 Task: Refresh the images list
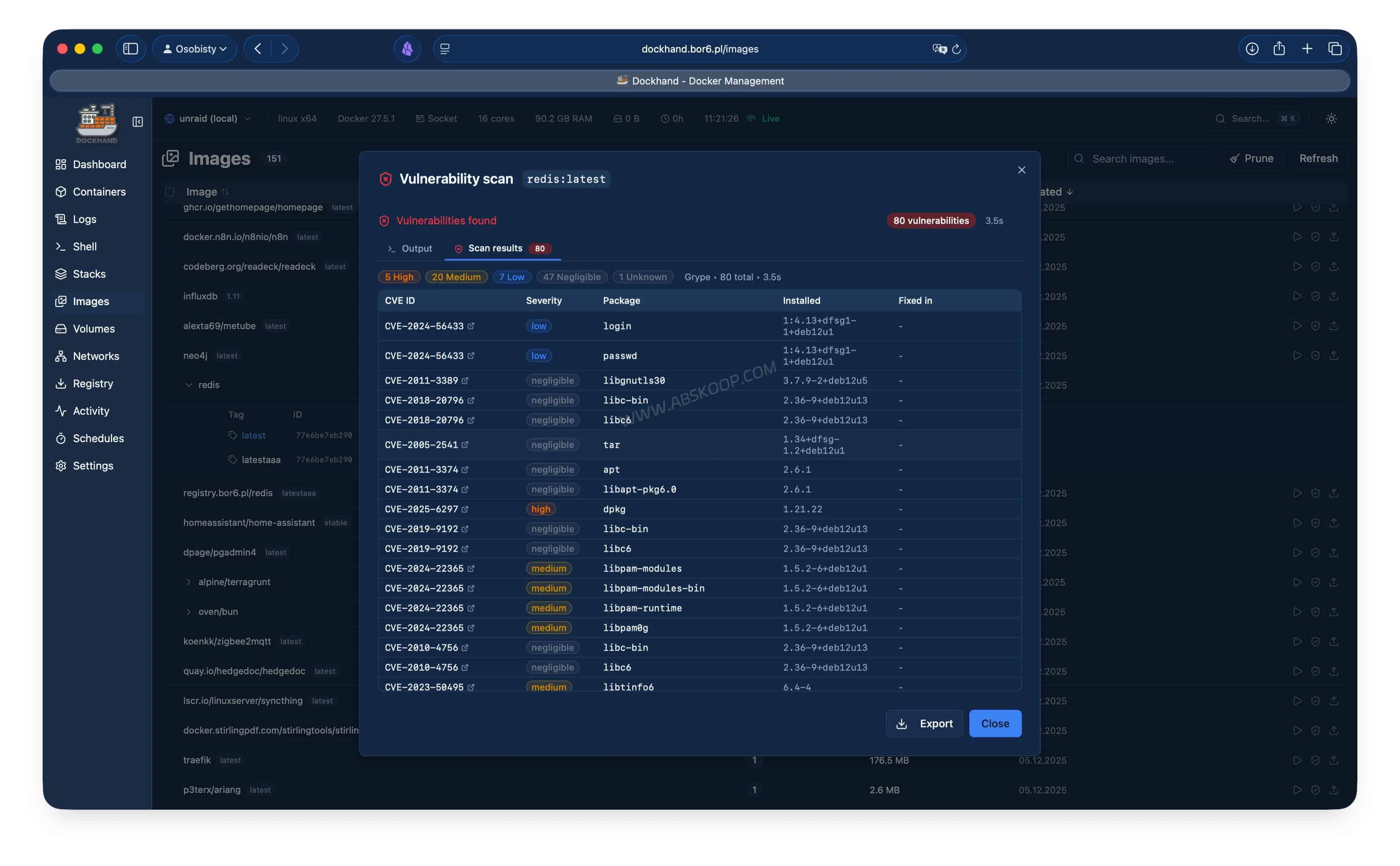pyautogui.click(x=1318, y=159)
